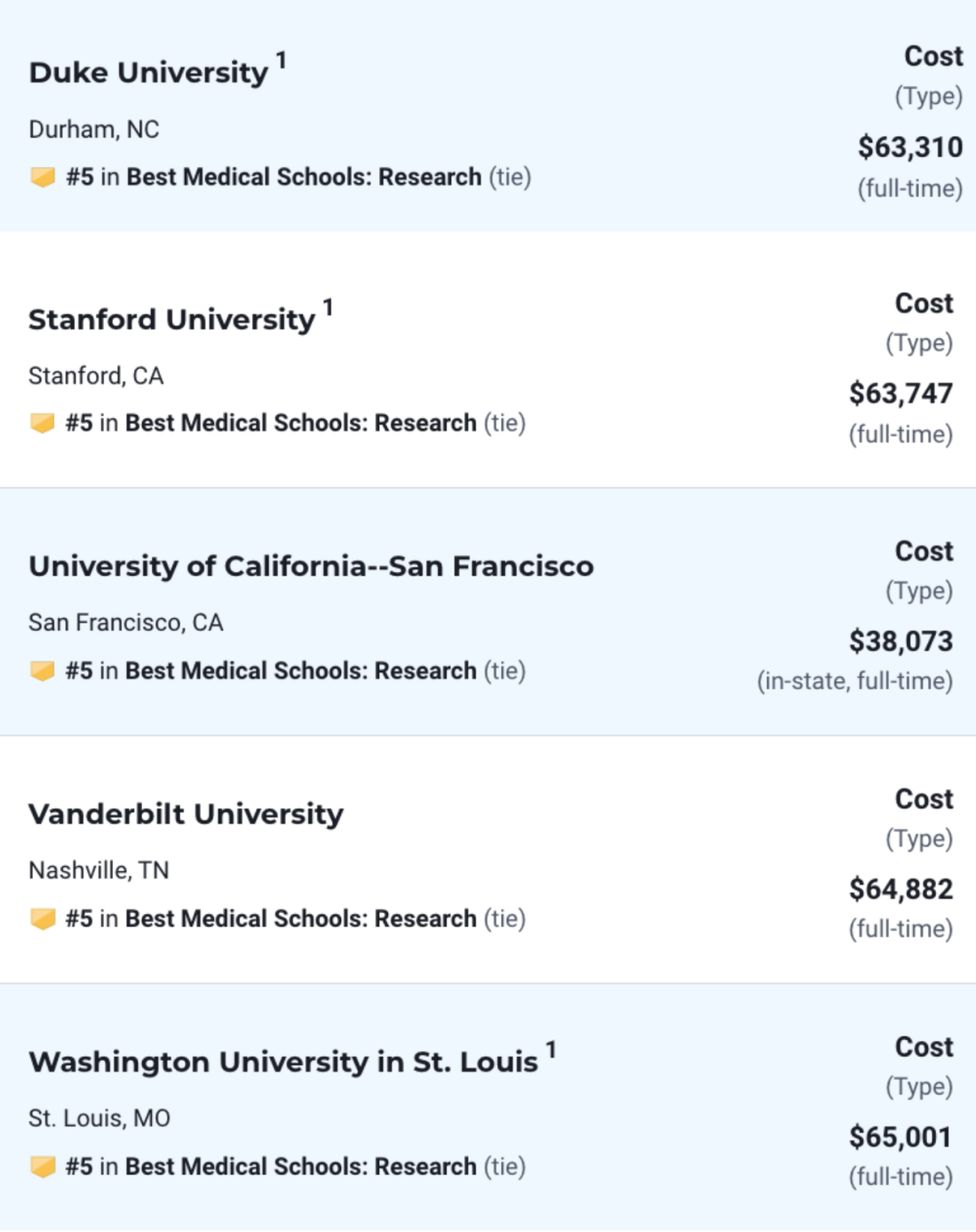Click the $65,001 cost for Washington University

pyautogui.click(x=901, y=1137)
